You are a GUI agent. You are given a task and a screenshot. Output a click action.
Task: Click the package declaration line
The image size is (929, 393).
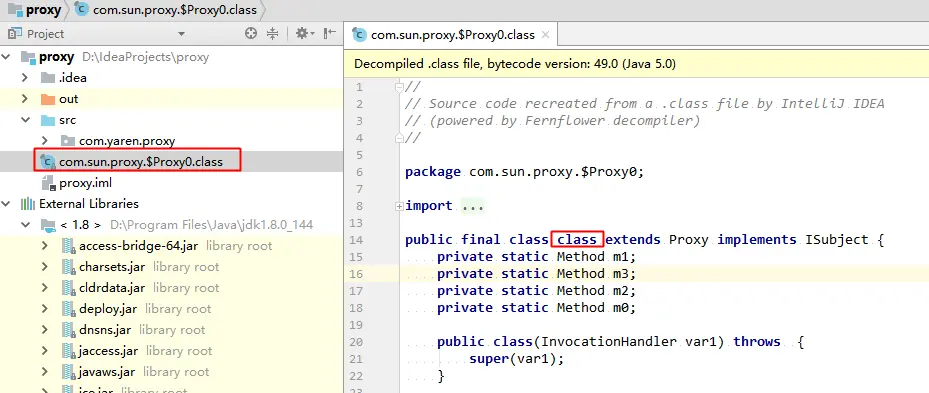pyautogui.click(x=524, y=172)
